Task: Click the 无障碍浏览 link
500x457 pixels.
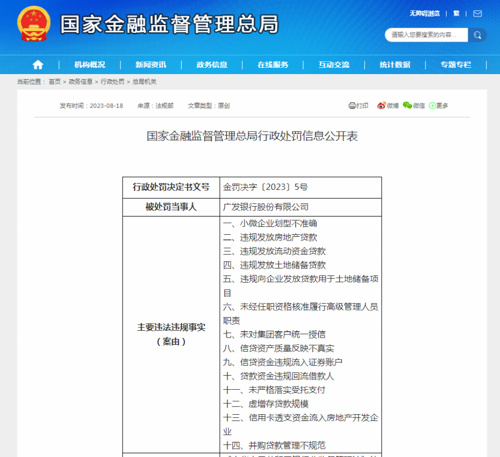Action: [425, 13]
